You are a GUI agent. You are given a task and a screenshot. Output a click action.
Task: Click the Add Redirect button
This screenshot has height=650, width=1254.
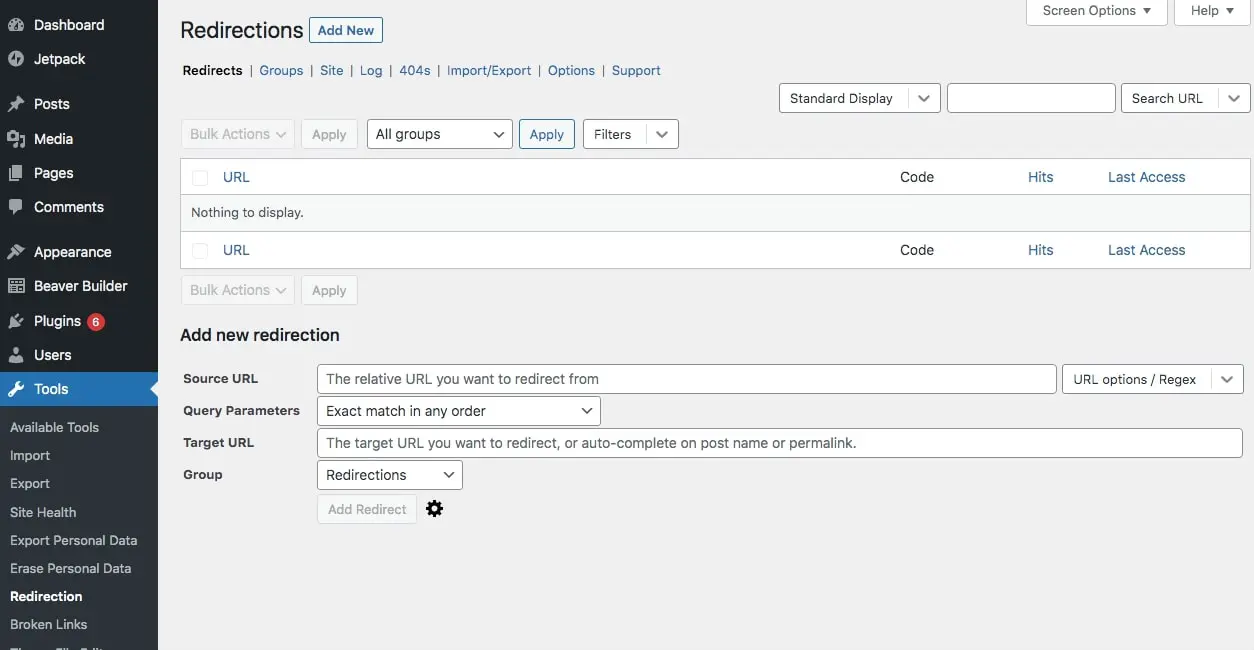point(367,509)
